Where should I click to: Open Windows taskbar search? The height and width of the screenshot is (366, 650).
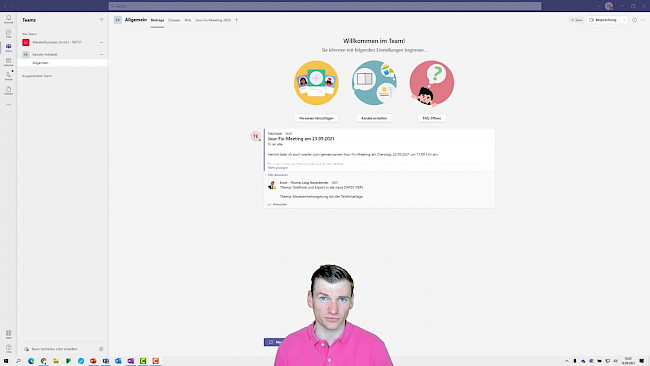pos(18,361)
